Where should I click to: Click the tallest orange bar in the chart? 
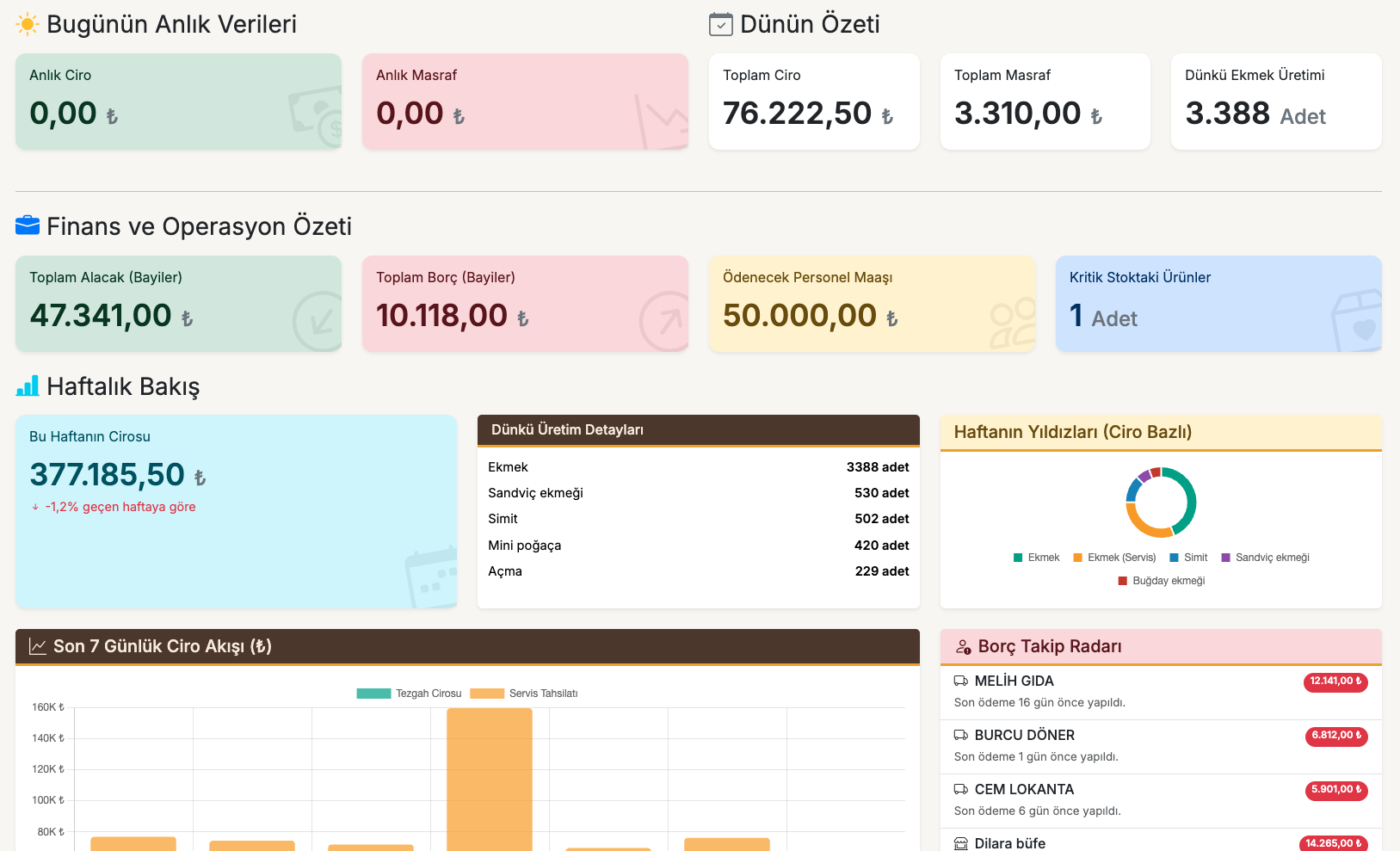click(x=489, y=779)
